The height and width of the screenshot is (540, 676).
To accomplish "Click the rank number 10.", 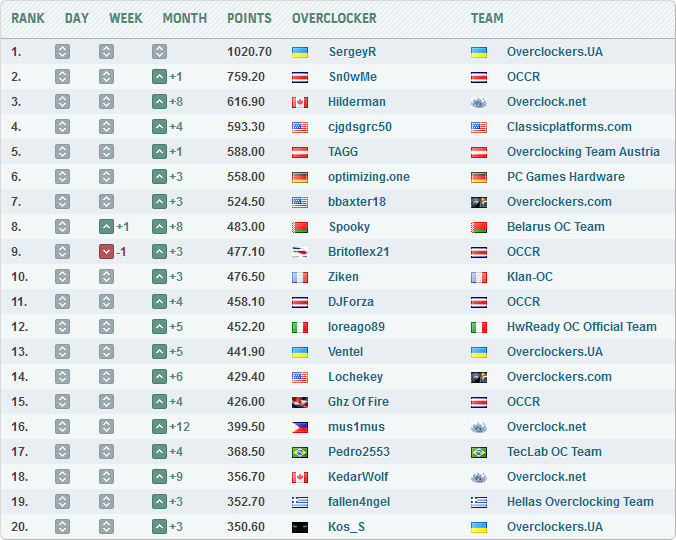I will (x=19, y=277).
